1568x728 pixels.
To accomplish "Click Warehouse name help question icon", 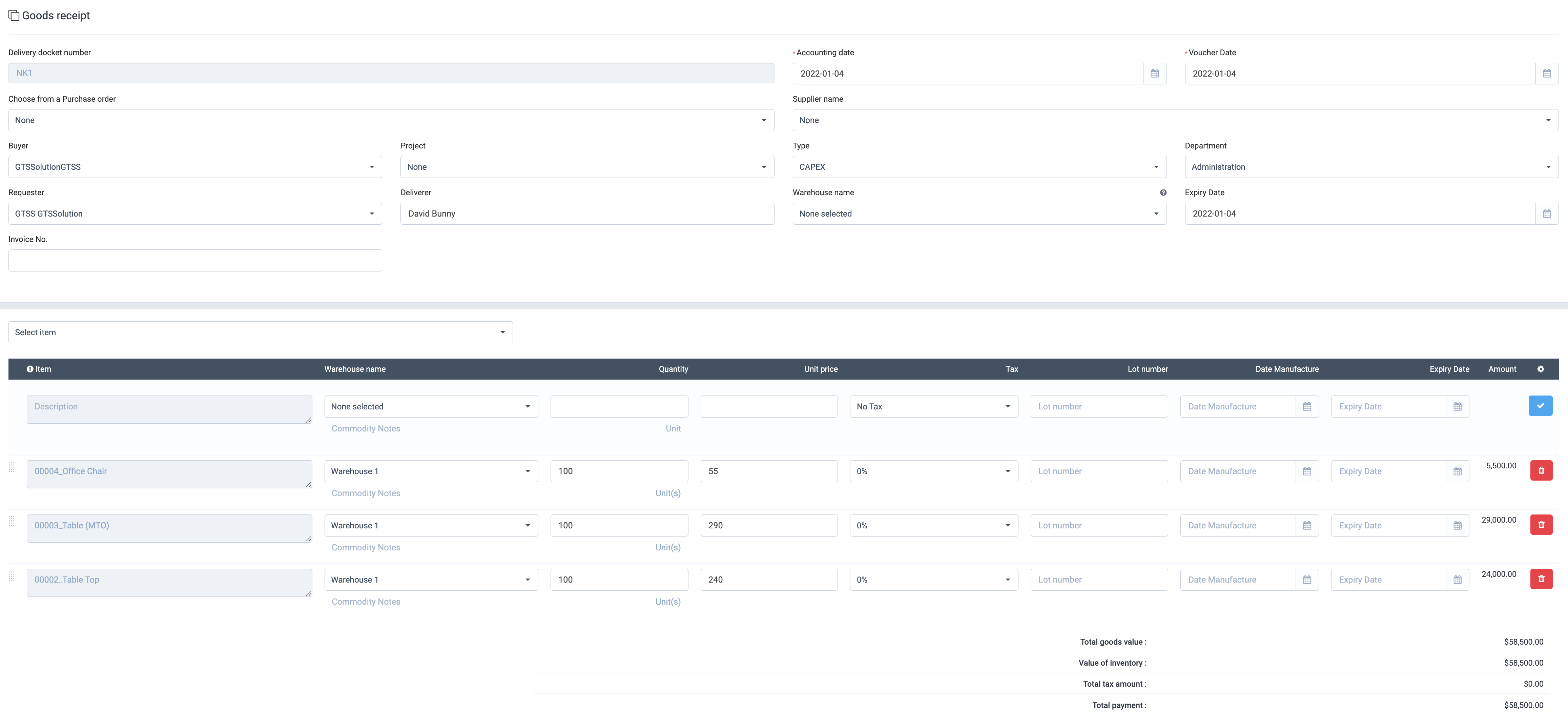I will click(x=1162, y=193).
